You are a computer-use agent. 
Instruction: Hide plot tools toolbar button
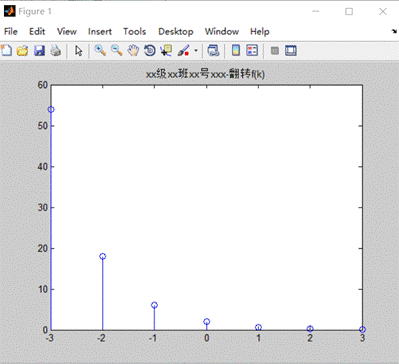[275, 51]
